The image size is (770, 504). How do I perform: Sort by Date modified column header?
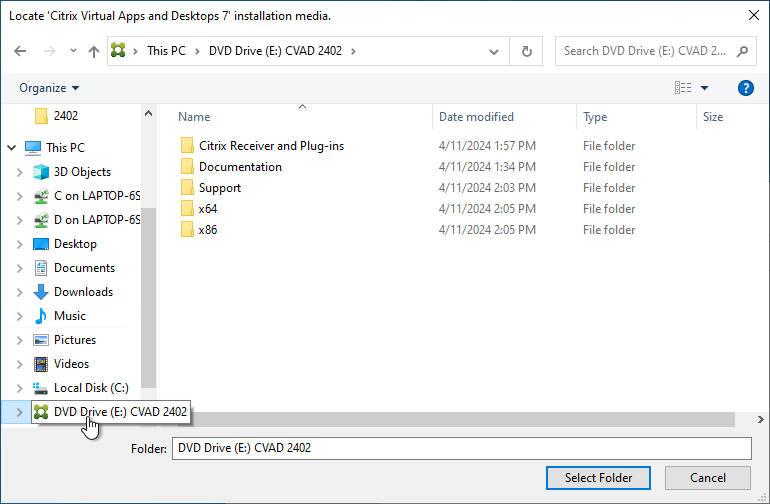(x=476, y=117)
